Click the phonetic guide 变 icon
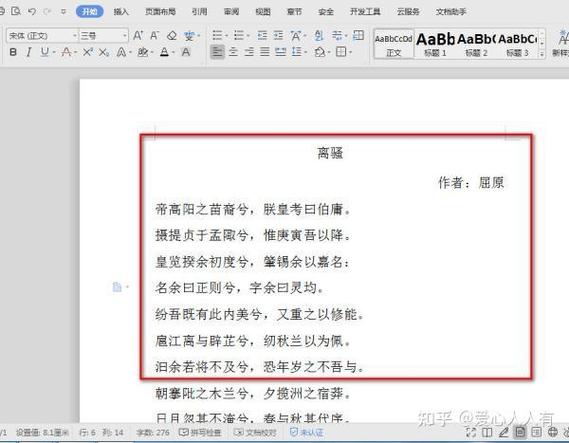Image resolution: width=569 pixels, height=443 pixels. tap(189, 36)
